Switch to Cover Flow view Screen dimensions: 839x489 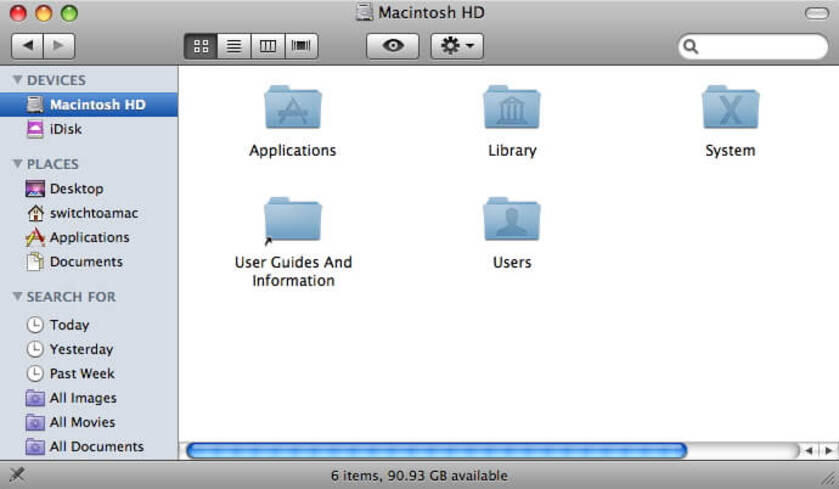click(x=301, y=46)
